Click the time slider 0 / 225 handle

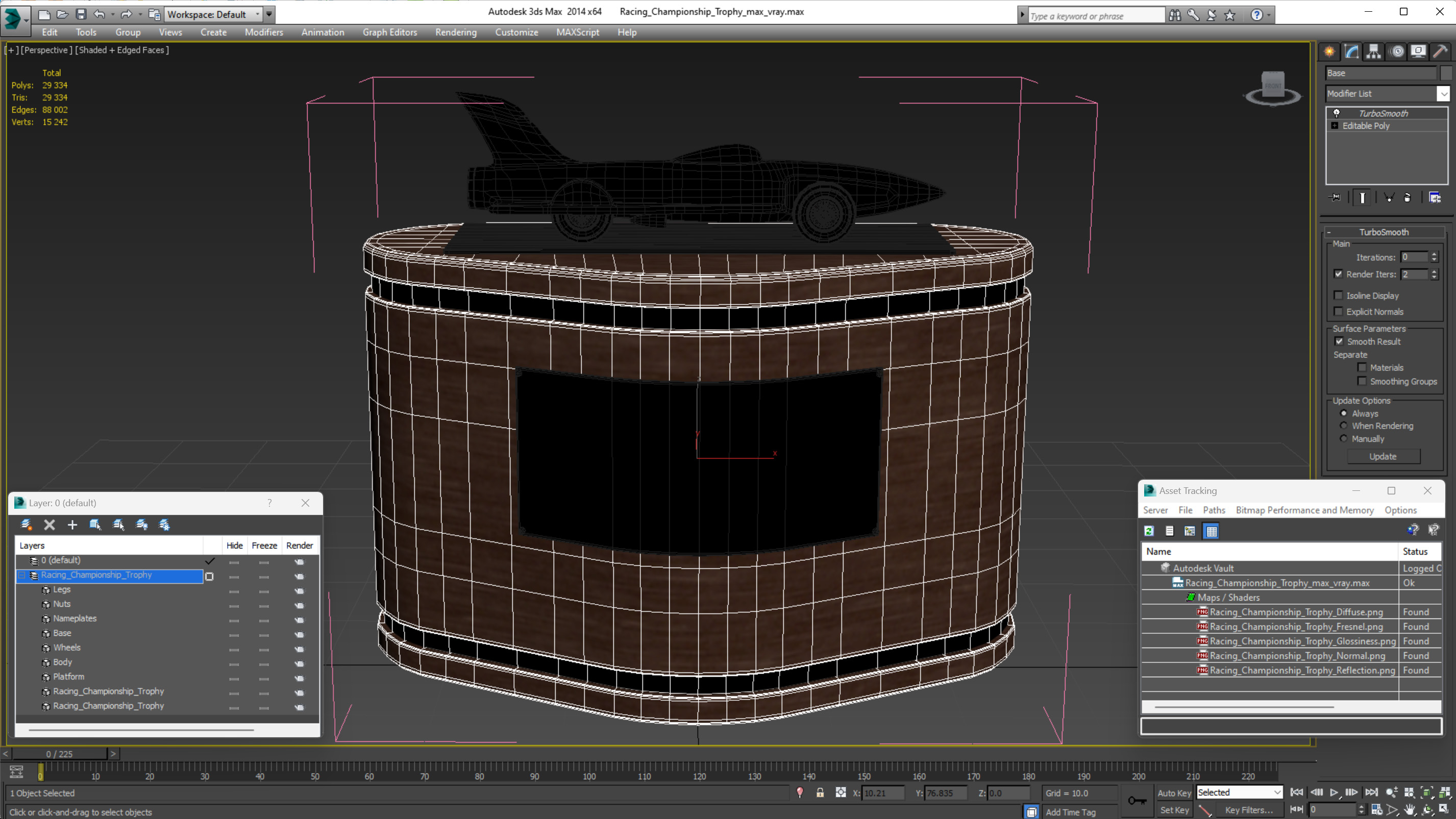tap(59, 754)
